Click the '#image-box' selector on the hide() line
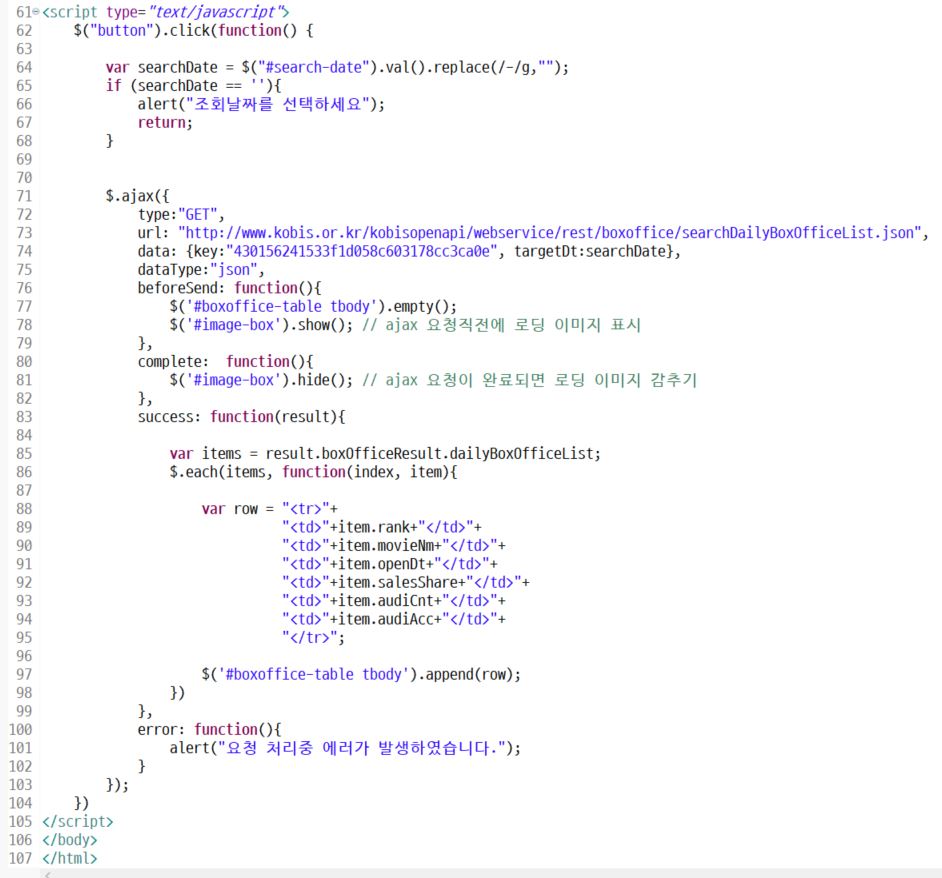Screen dimensions: 942x878 click(x=234, y=380)
